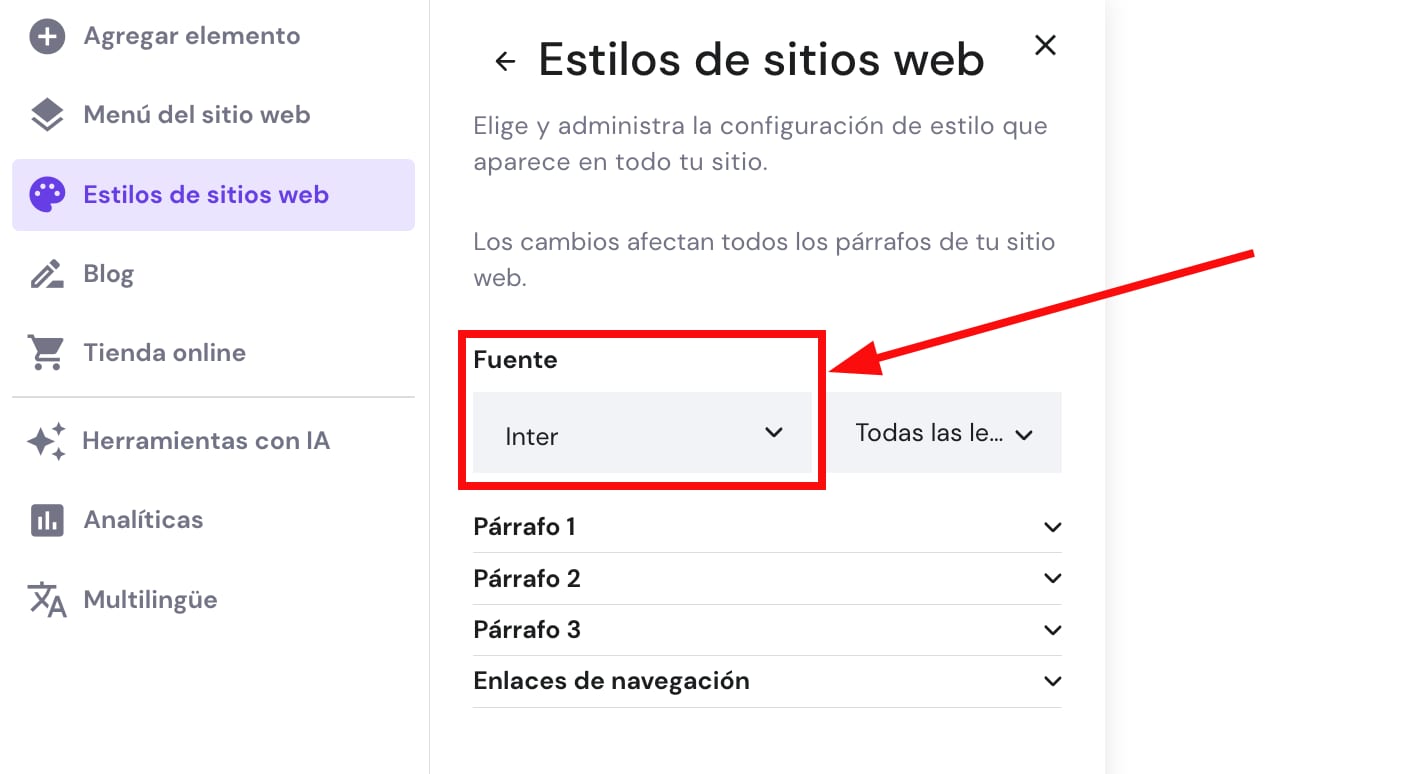Click the Estilos de sitios web palette icon
The height and width of the screenshot is (774, 1406).
point(46,194)
